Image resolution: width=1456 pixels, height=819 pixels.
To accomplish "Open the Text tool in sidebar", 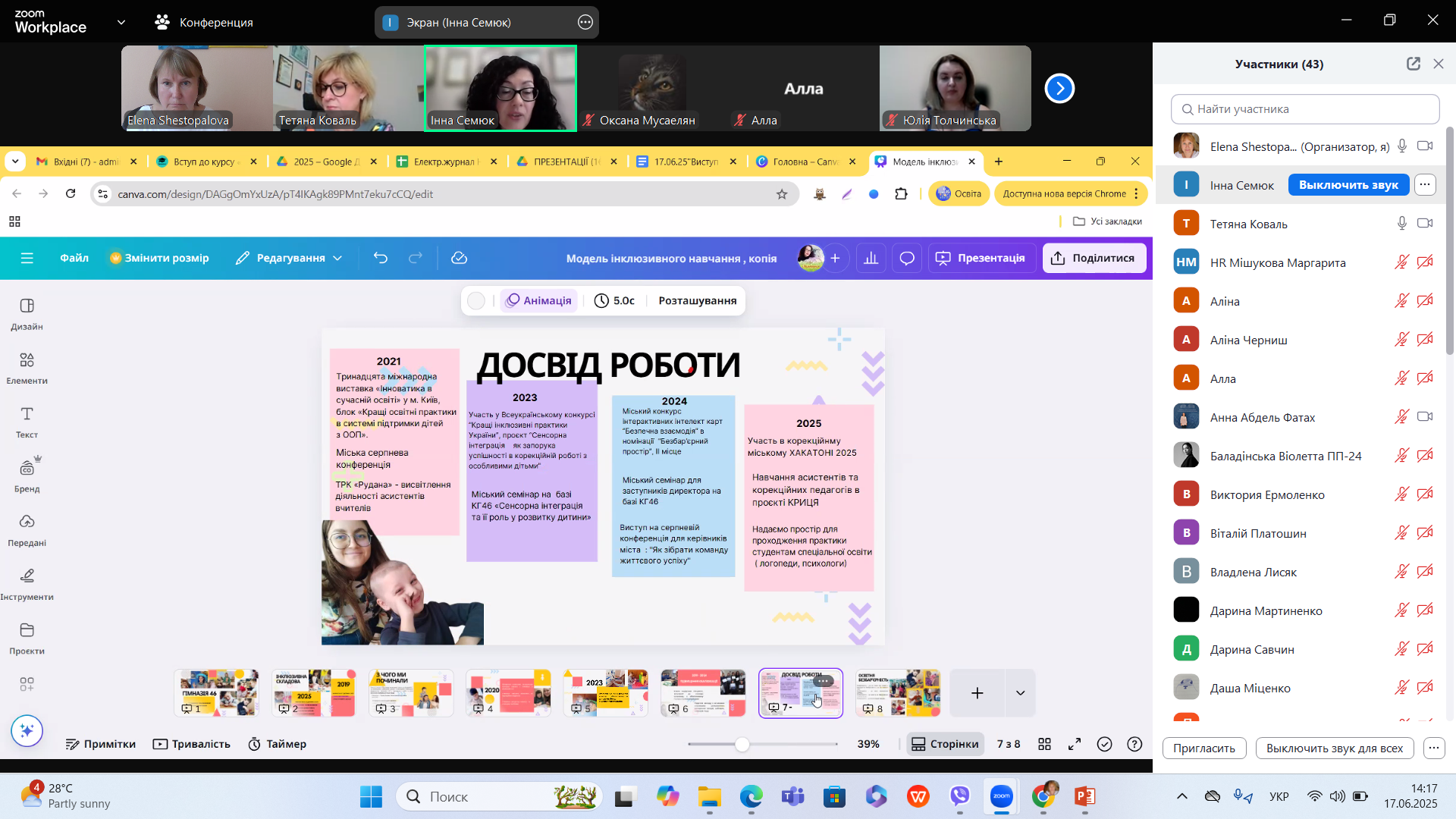I will 27,421.
